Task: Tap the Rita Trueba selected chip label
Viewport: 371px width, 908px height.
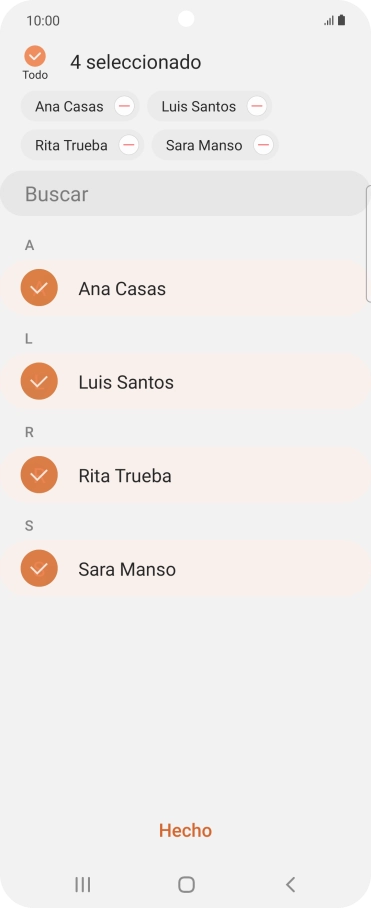Action: click(71, 145)
